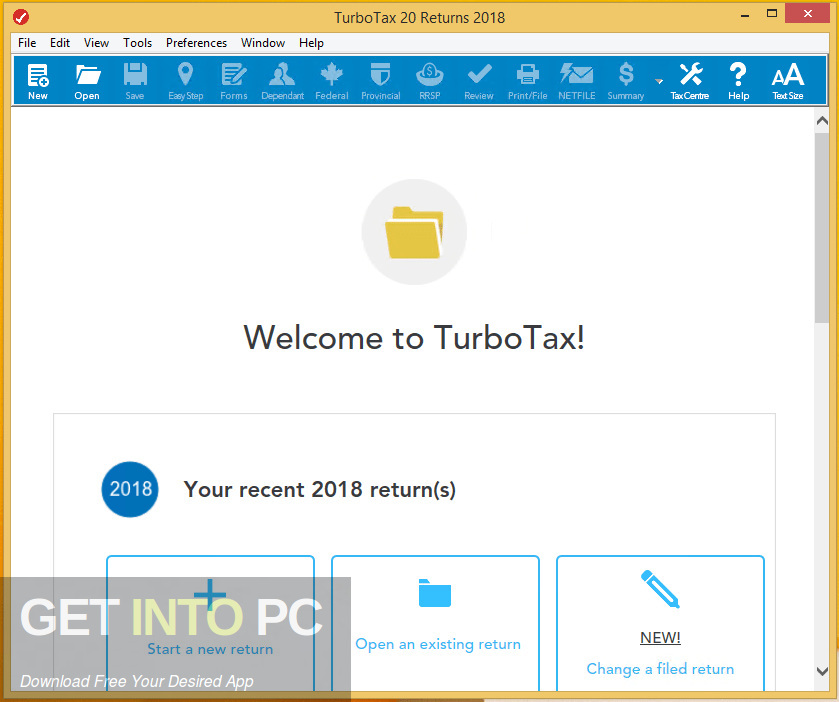Open the Window menu
This screenshot has width=839, height=702.
point(263,43)
